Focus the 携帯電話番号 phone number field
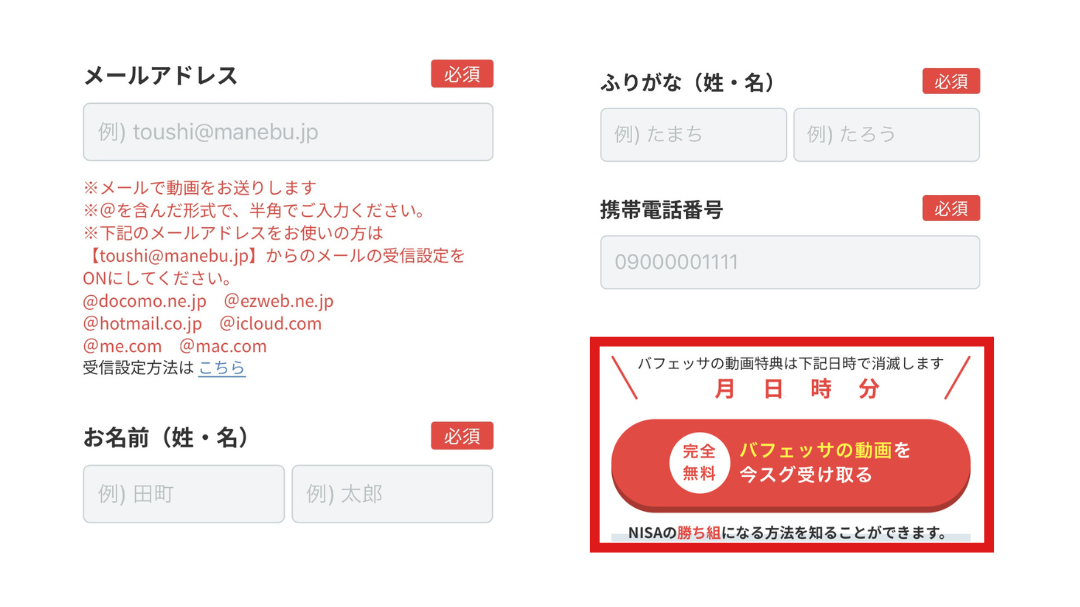The height and width of the screenshot is (607, 1080). click(790, 262)
